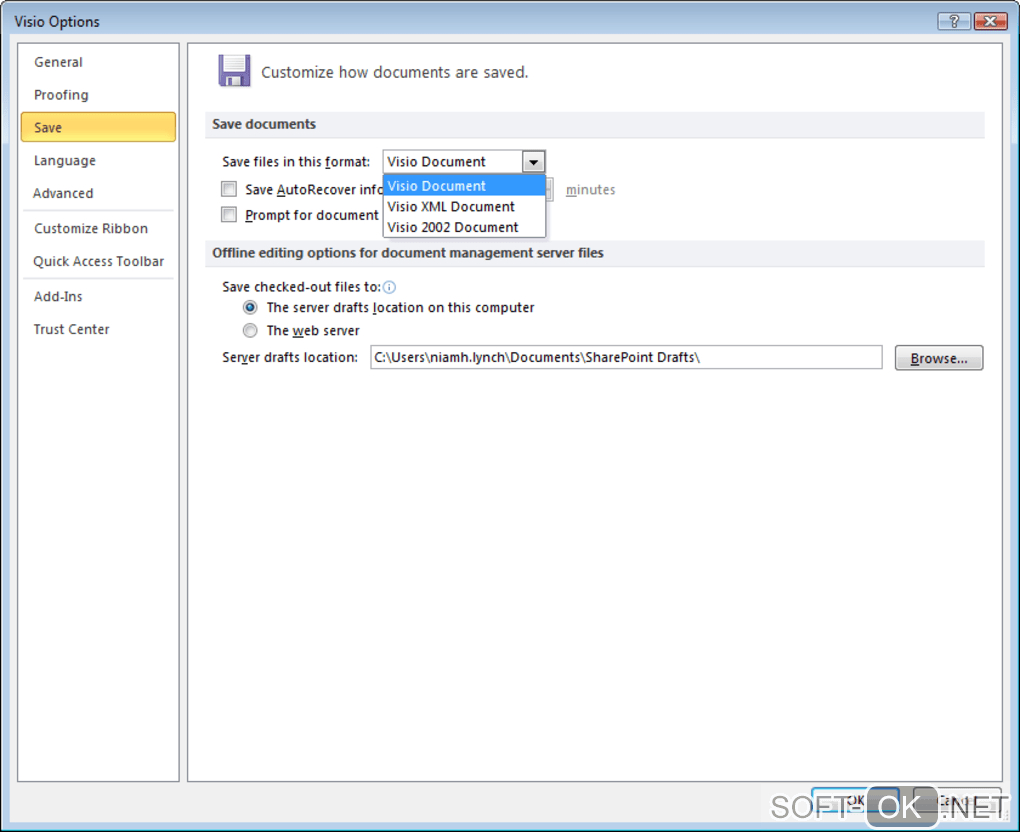Image resolution: width=1020 pixels, height=832 pixels.
Task: Close the Visio Options dialog
Action: point(990,21)
